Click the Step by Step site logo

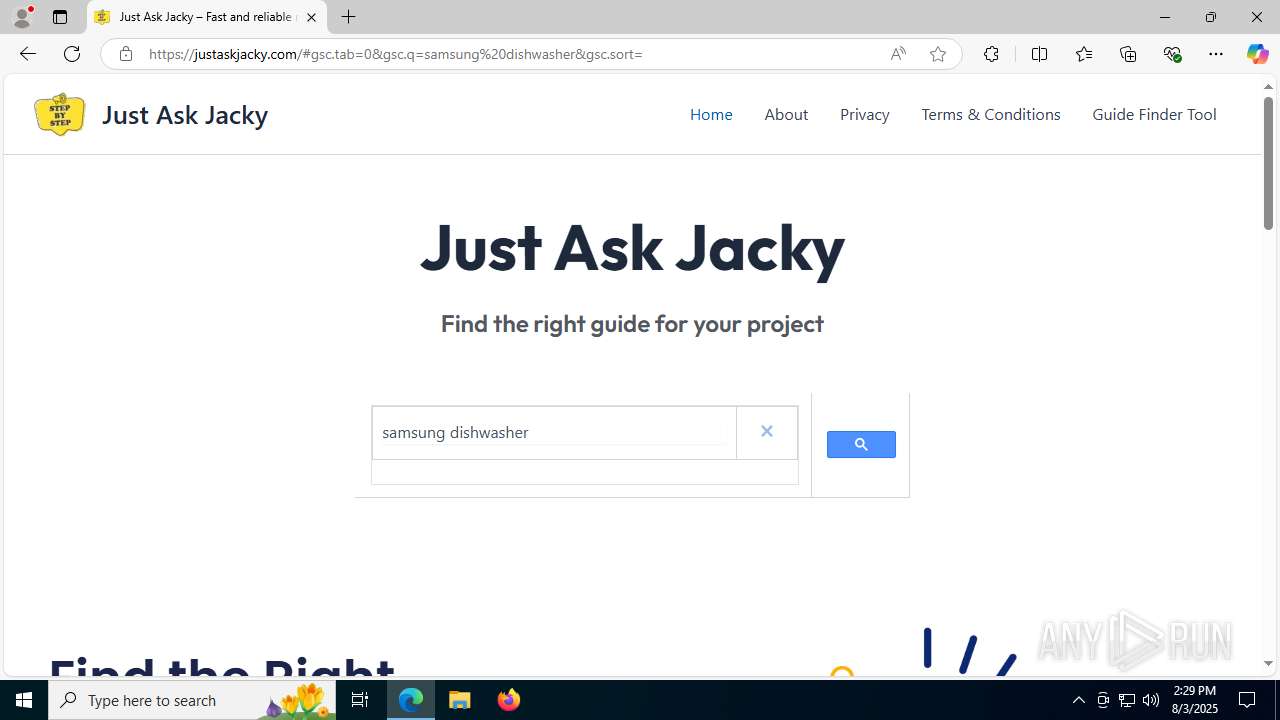point(60,114)
